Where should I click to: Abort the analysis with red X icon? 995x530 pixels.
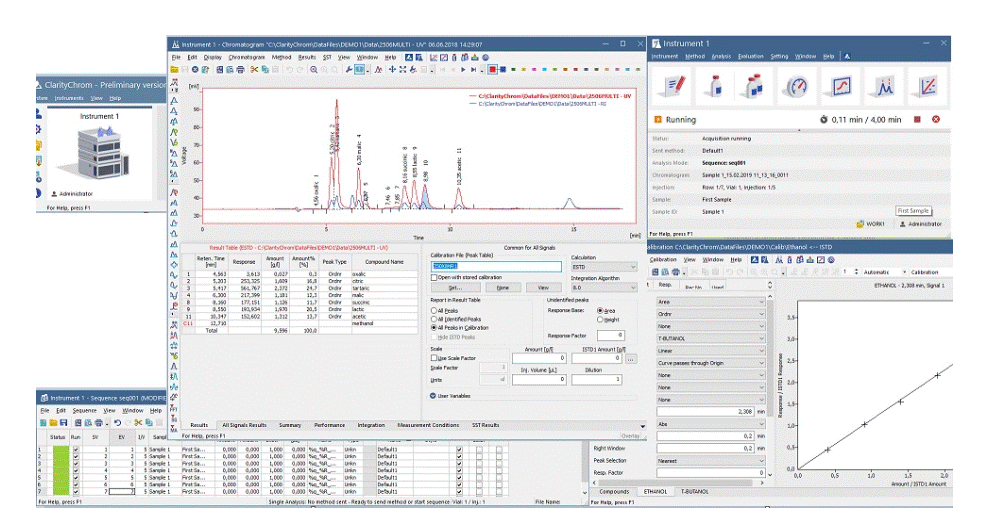pyautogui.click(x=936, y=119)
